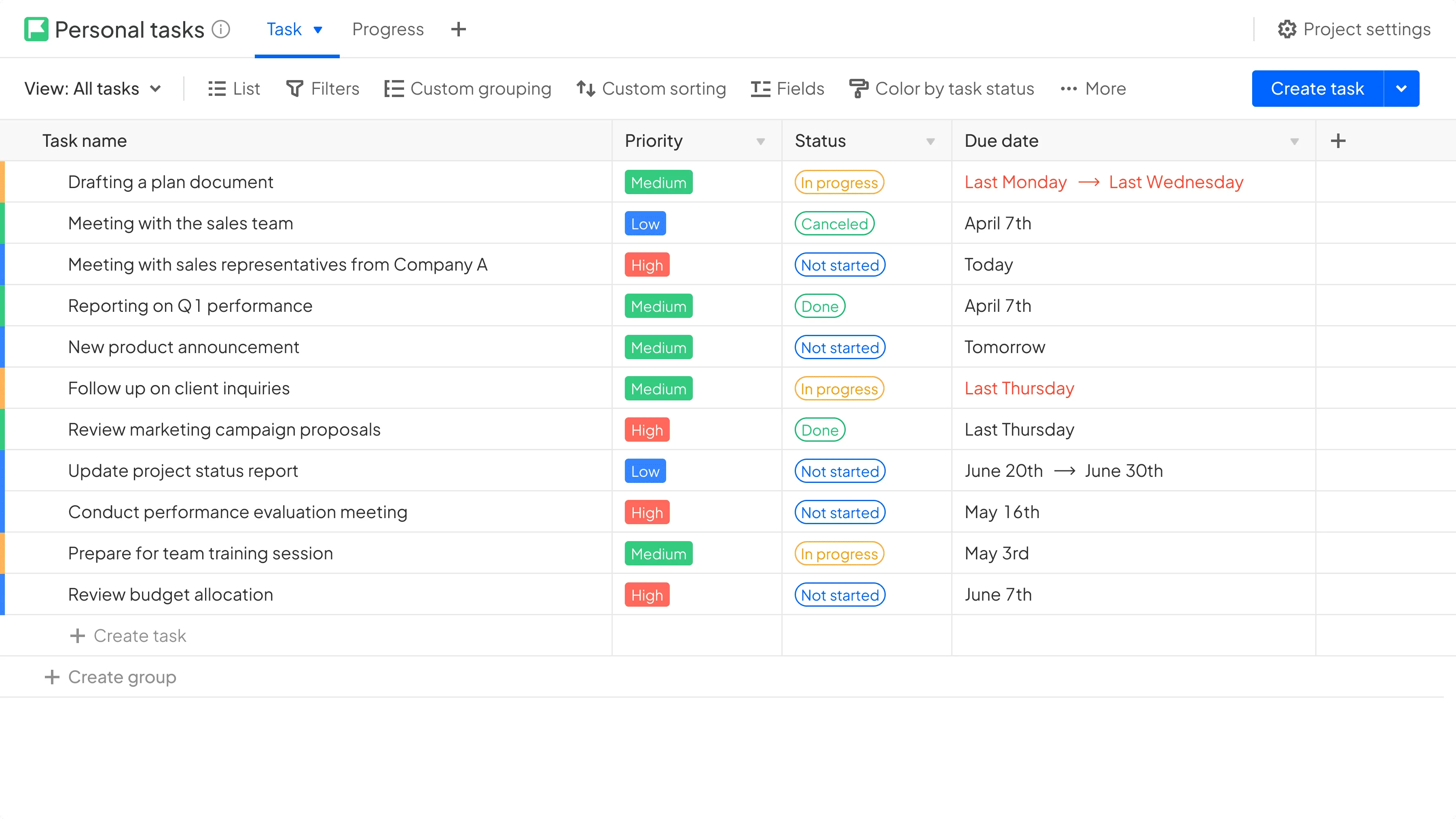Expand Create task split-button arrow

(x=1401, y=89)
